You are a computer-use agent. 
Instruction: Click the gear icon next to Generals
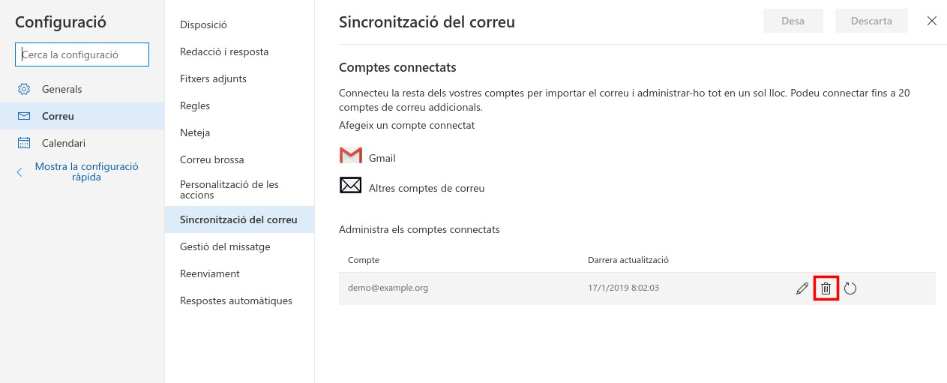[x=24, y=89]
